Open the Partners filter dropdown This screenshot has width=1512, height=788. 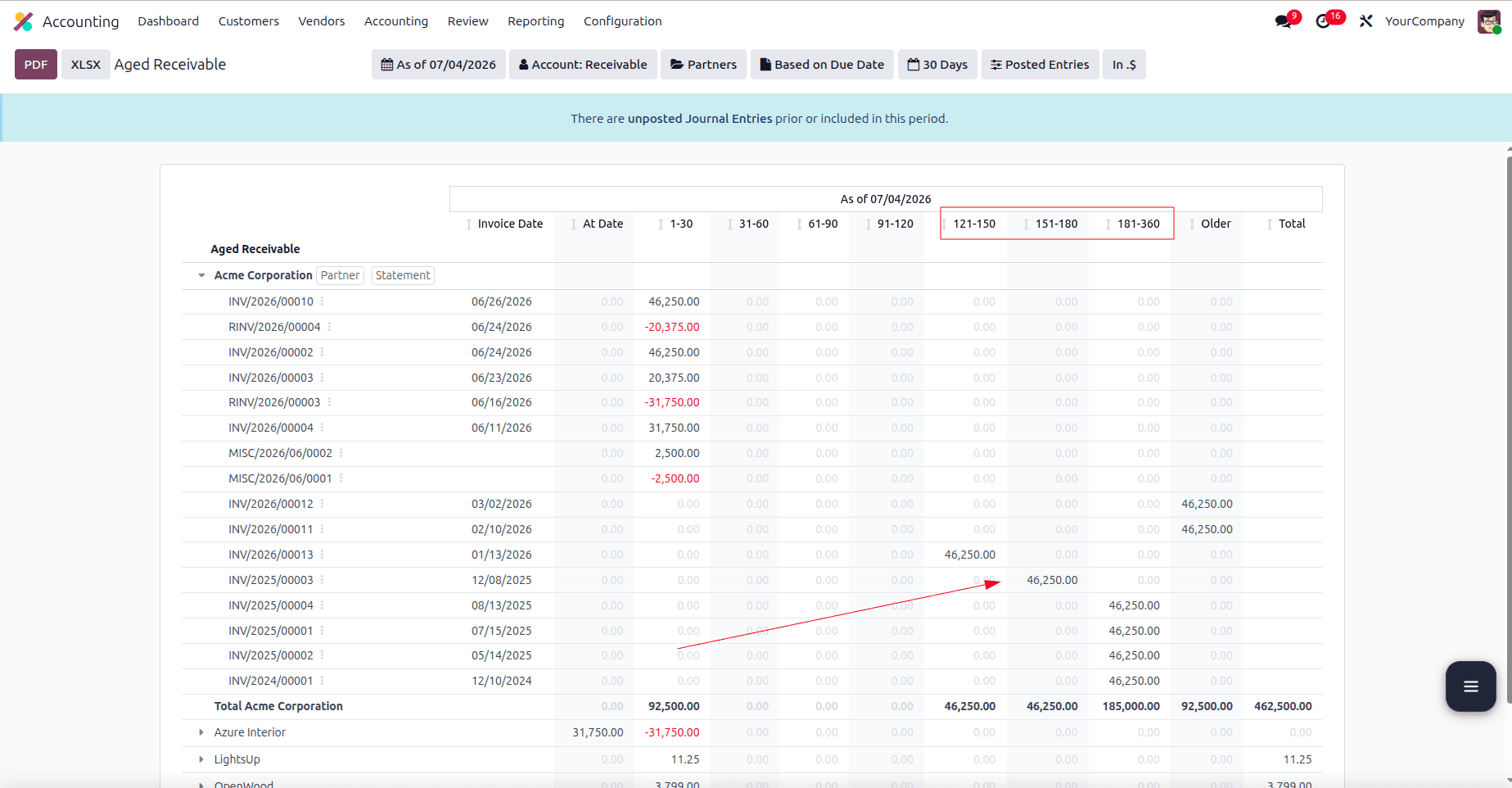(703, 65)
